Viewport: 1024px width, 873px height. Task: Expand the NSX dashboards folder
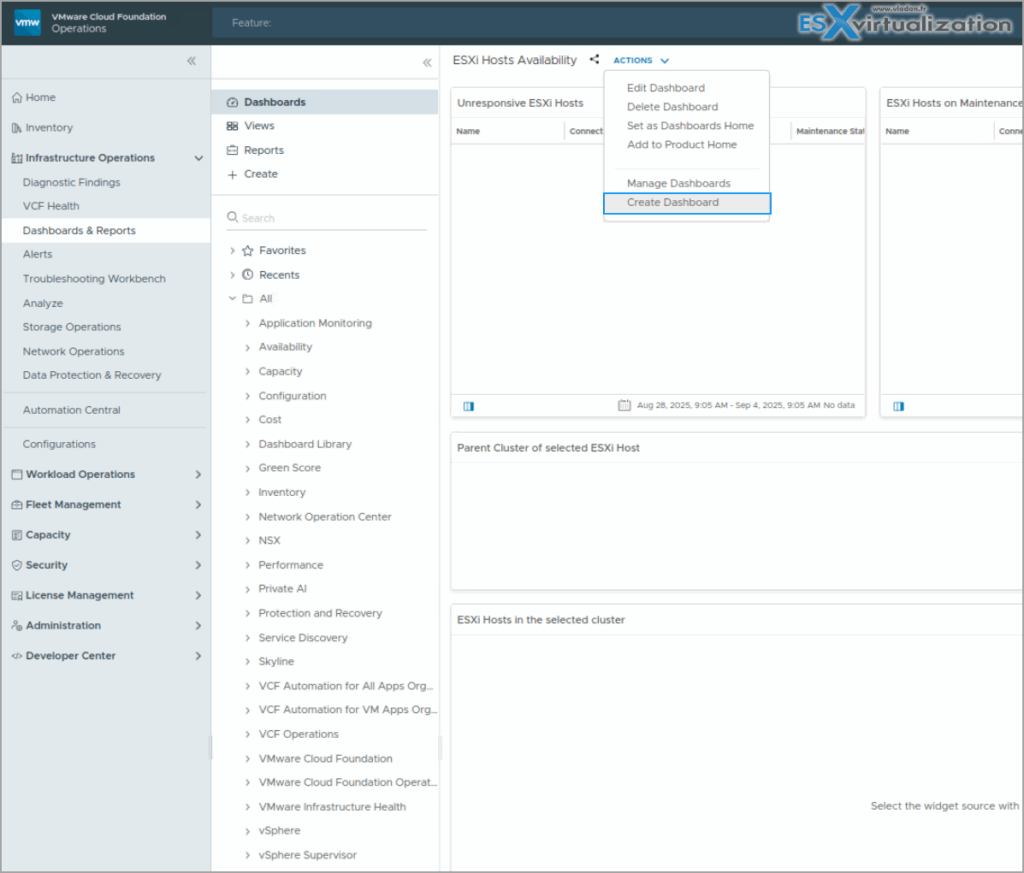[x=248, y=541]
